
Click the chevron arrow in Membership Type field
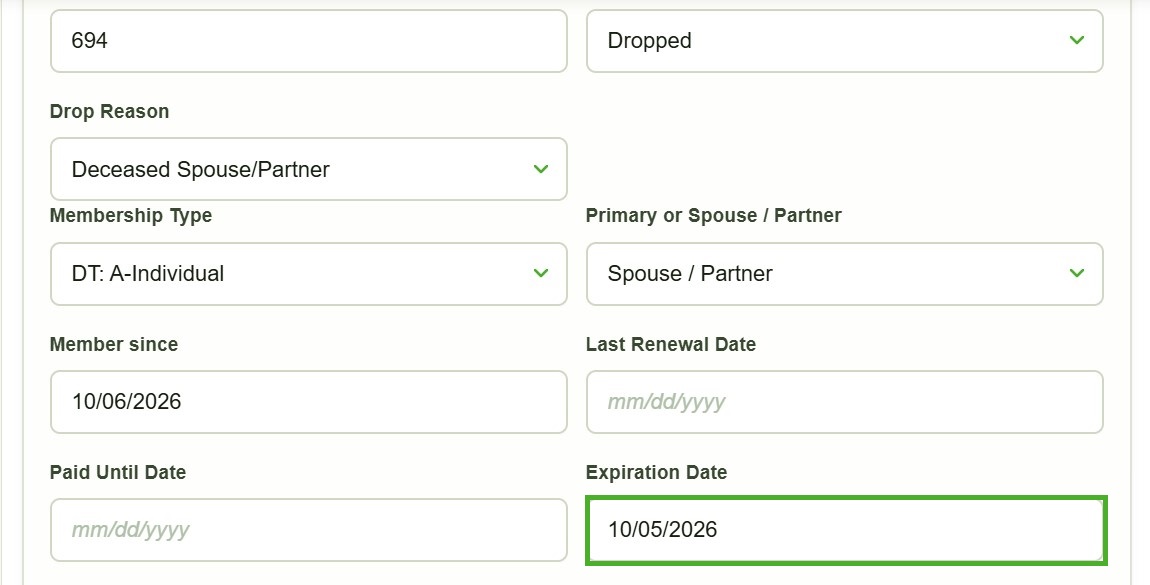coord(541,273)
